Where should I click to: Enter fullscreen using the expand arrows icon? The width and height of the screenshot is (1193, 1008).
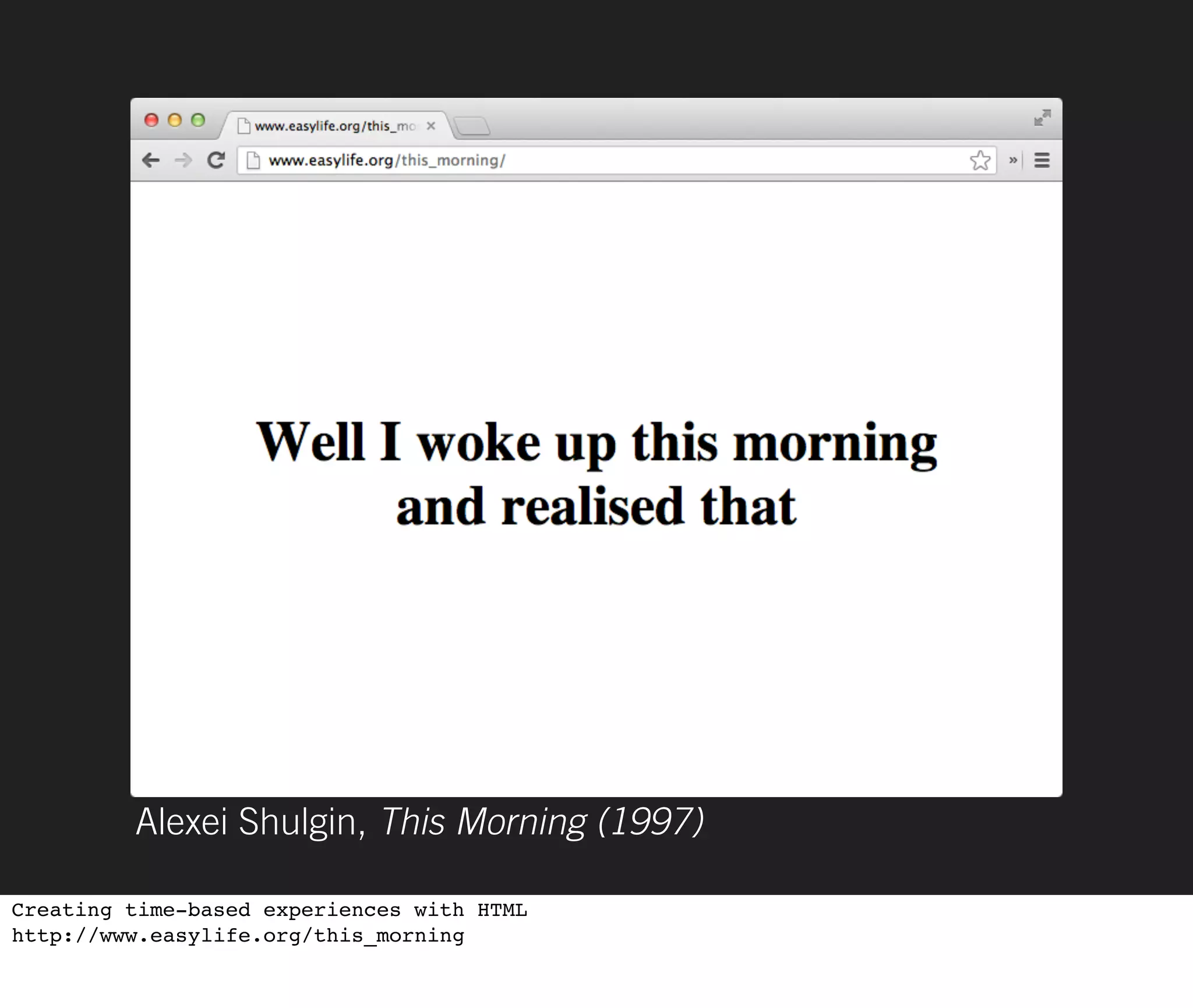pyautogui.click(x=1042, y=118)
